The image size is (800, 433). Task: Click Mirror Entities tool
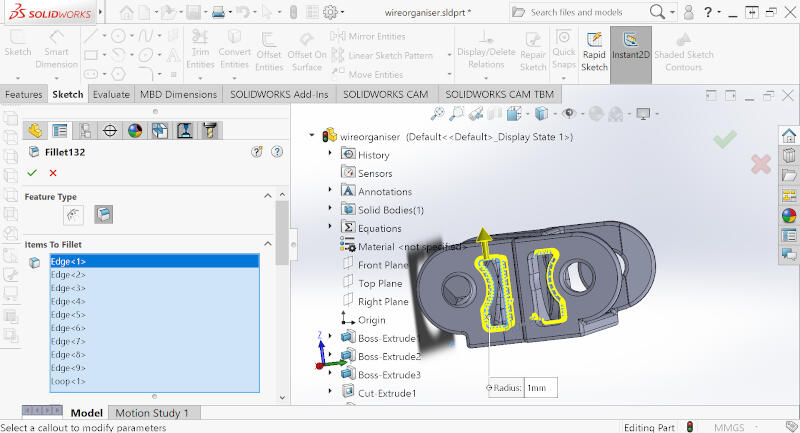tap(368, 36)
